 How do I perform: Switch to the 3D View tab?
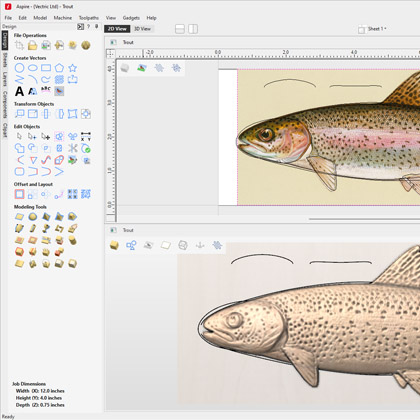click(x=142, y=29)
